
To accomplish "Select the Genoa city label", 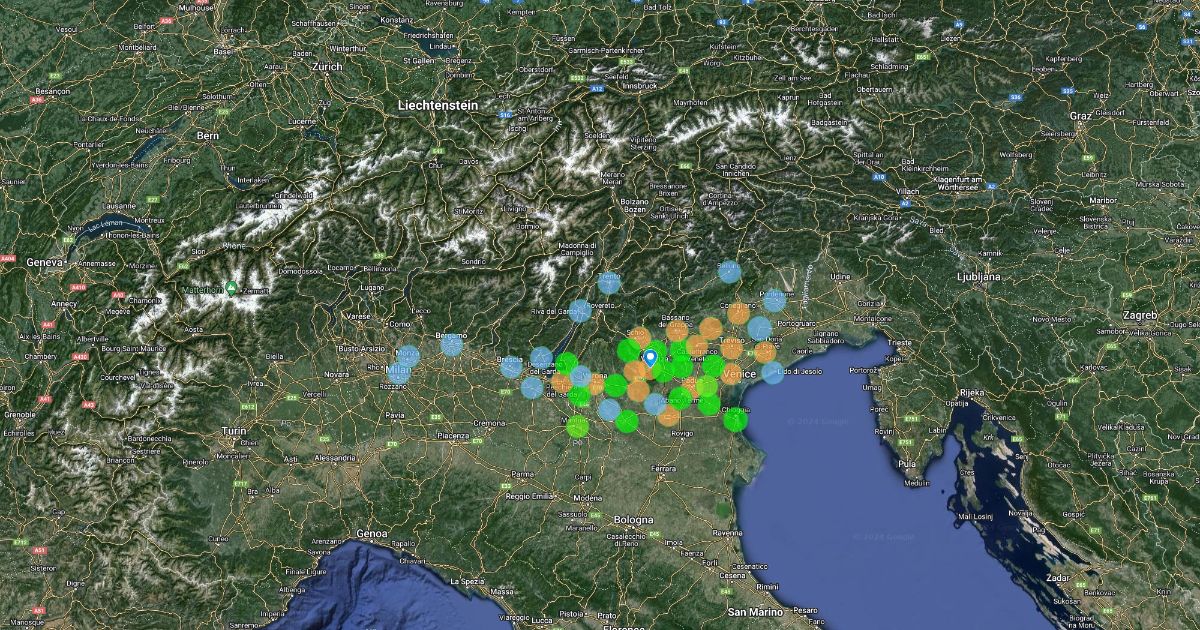I will pyautogui.click(x=371, y=534).
